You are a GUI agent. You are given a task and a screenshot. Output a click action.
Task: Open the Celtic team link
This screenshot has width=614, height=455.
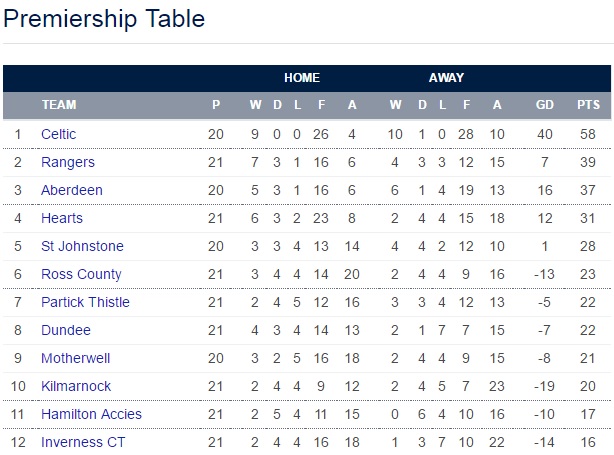(x=59, y=134)
